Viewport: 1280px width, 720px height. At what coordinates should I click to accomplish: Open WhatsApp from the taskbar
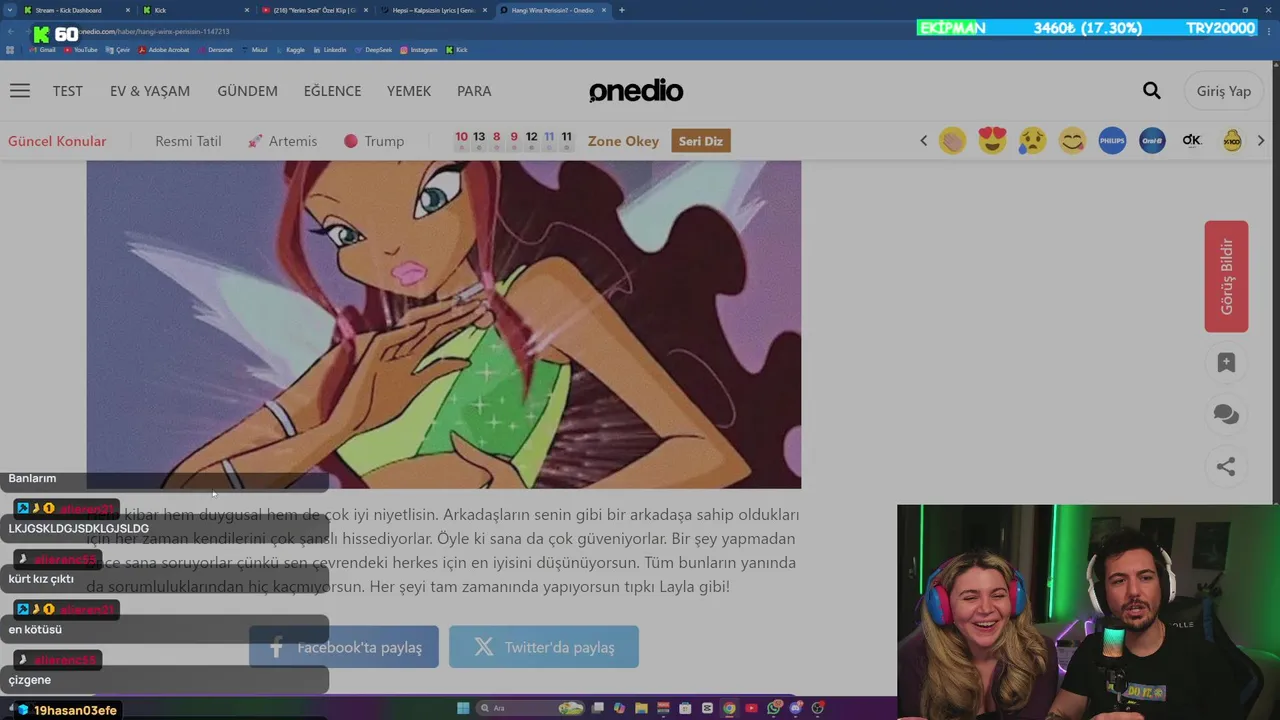tap(774, 708)
